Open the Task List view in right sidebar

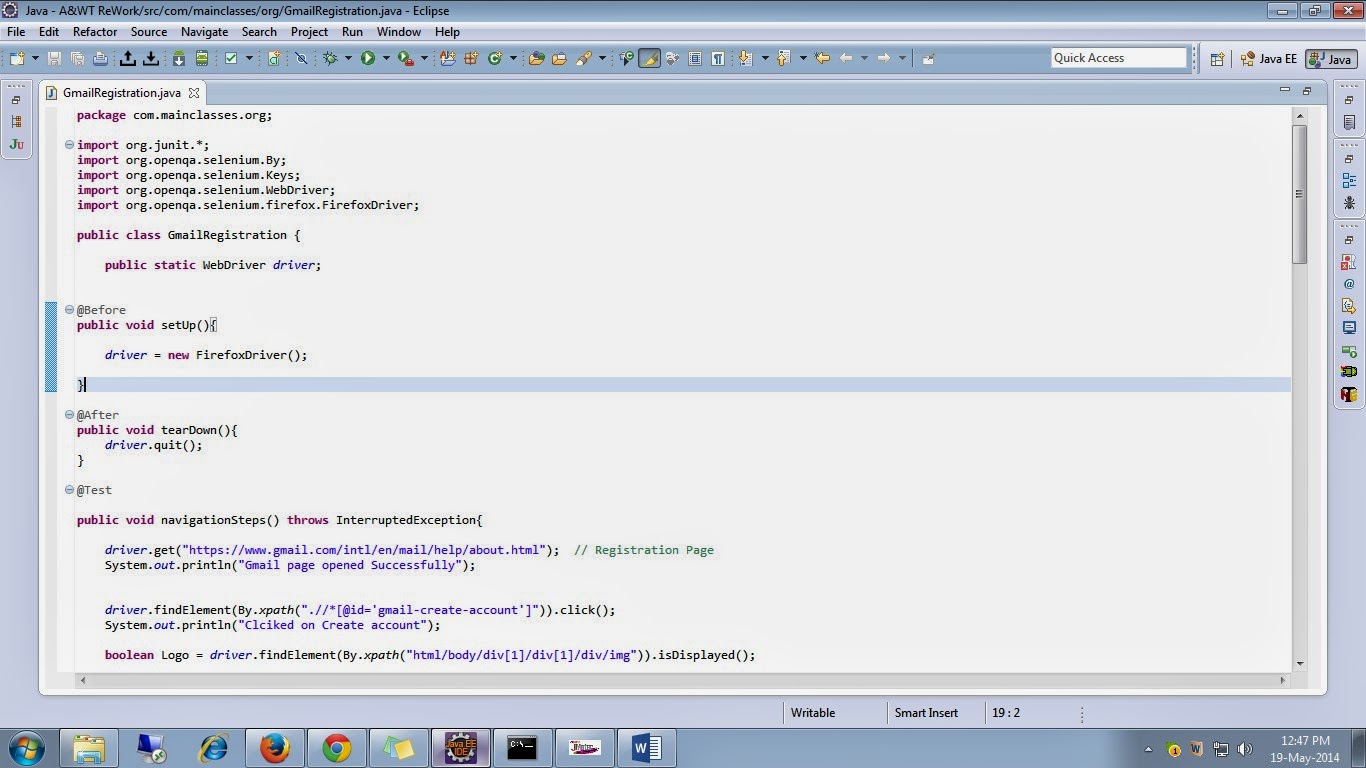(1349, 123)
